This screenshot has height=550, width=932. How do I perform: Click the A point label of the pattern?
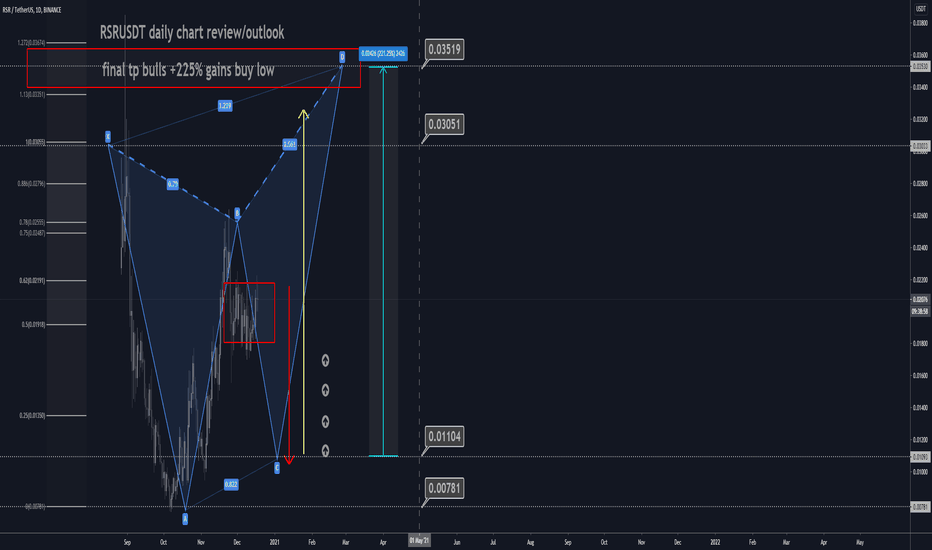pos(185,519)
